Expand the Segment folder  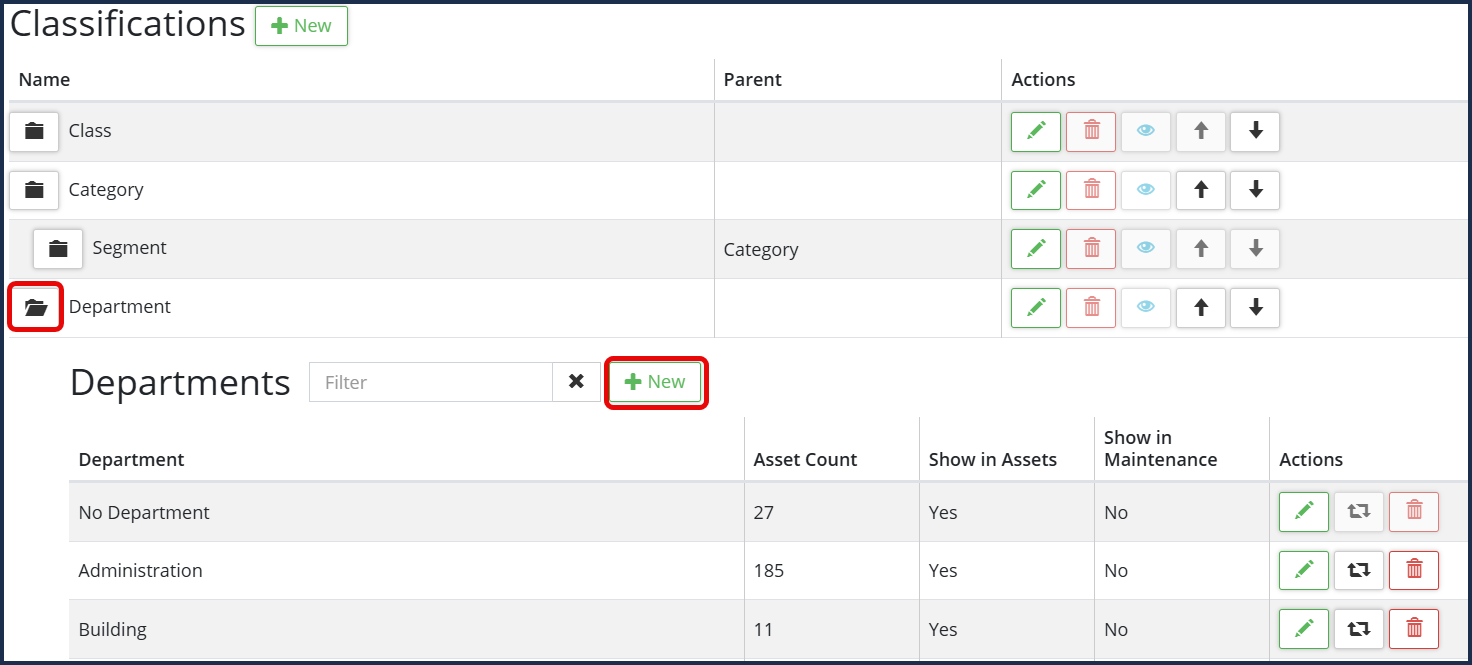coord(58,249)
